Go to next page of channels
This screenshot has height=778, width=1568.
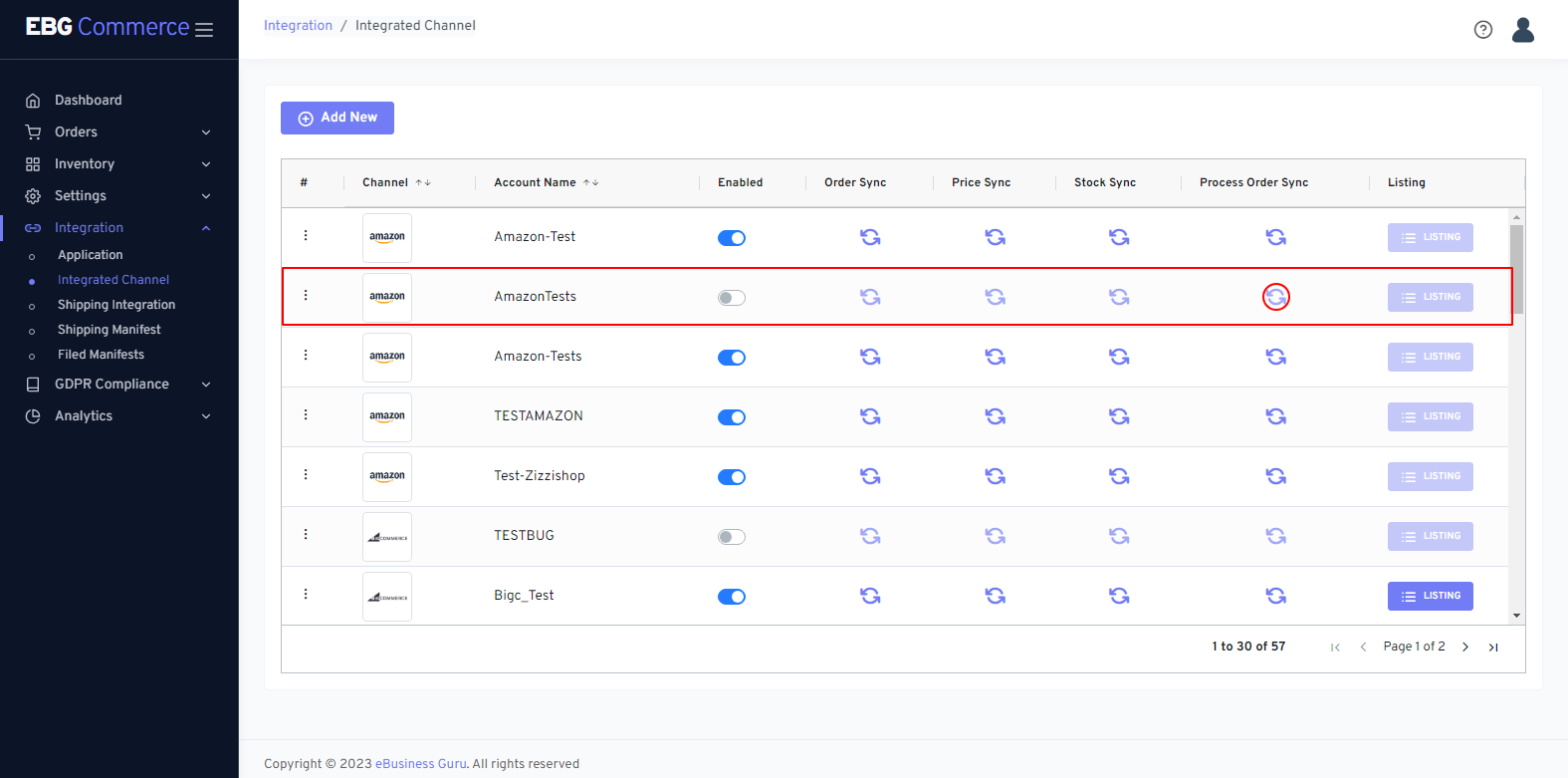pos(1464,647)
